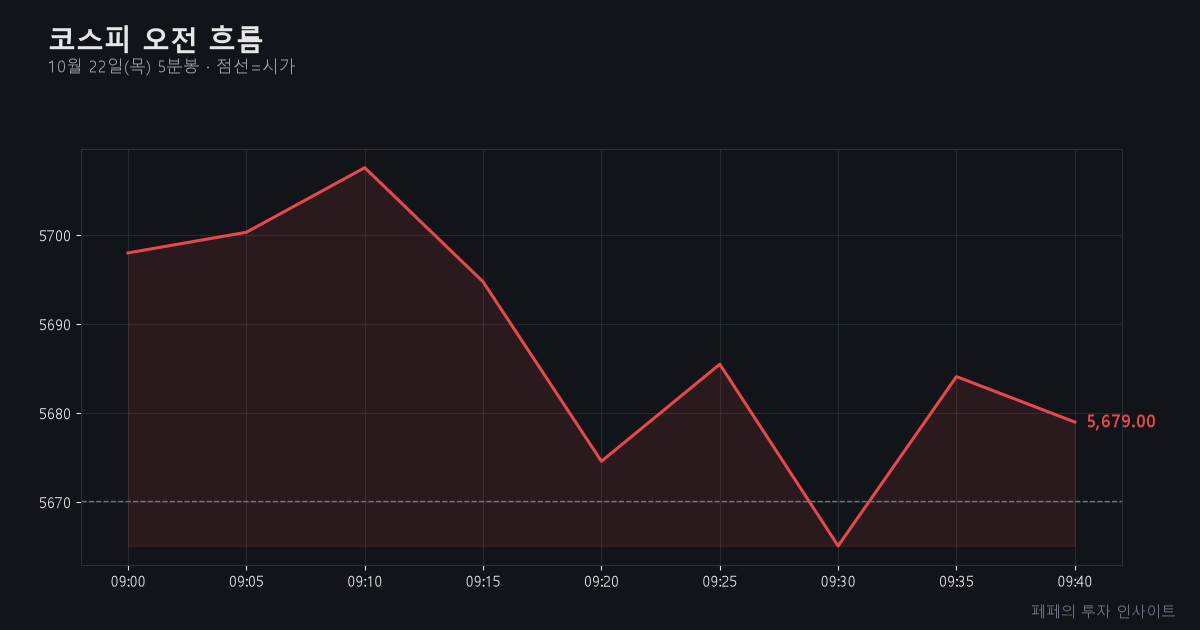Viewport: 1200px width, 630px height.
Task: Click the x-axis time label 09:20
Action: tap(601, 580)
